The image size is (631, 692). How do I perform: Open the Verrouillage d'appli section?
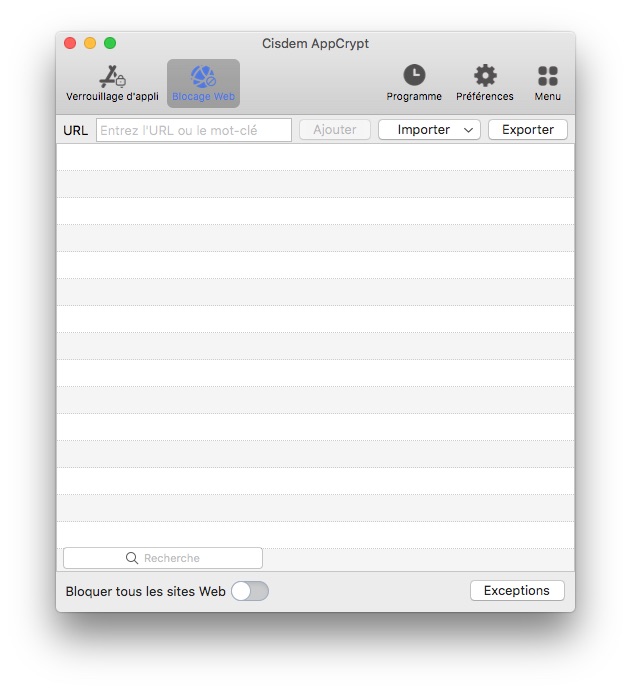112,83
